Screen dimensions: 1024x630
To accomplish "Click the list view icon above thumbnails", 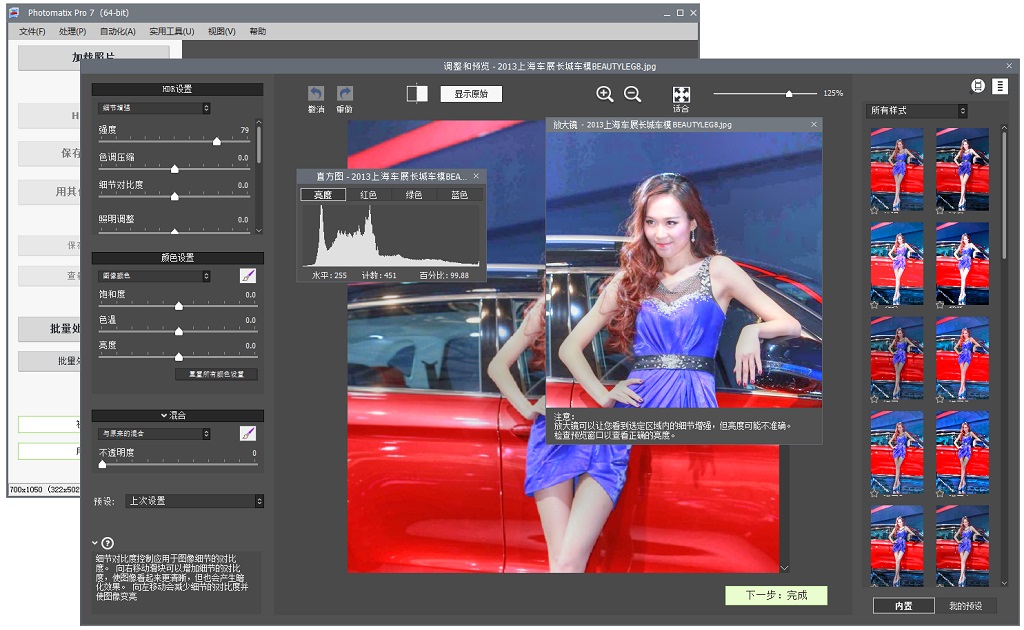I will point(1000,86).
